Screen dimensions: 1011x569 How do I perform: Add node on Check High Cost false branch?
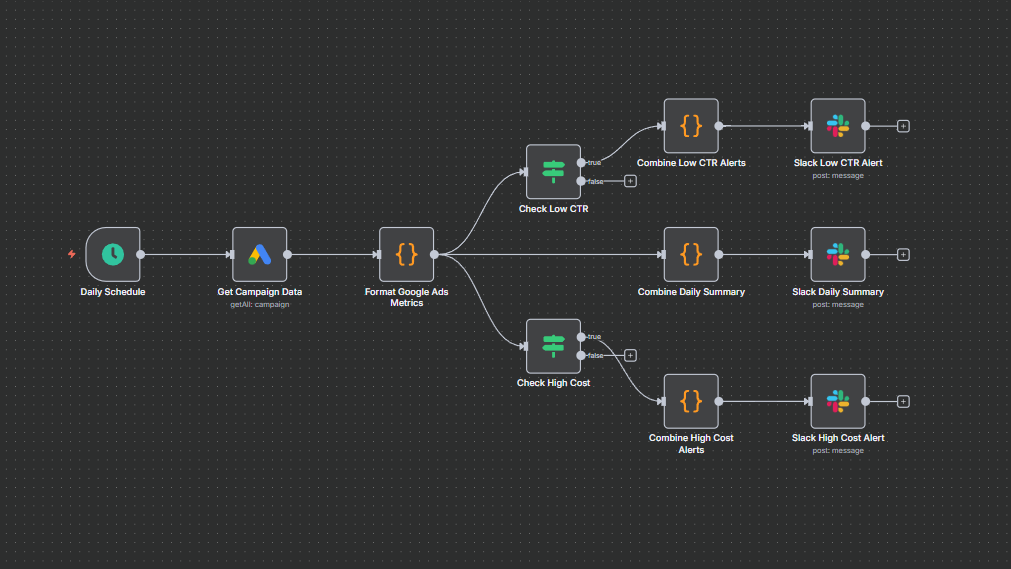click(x=630, y=355)
